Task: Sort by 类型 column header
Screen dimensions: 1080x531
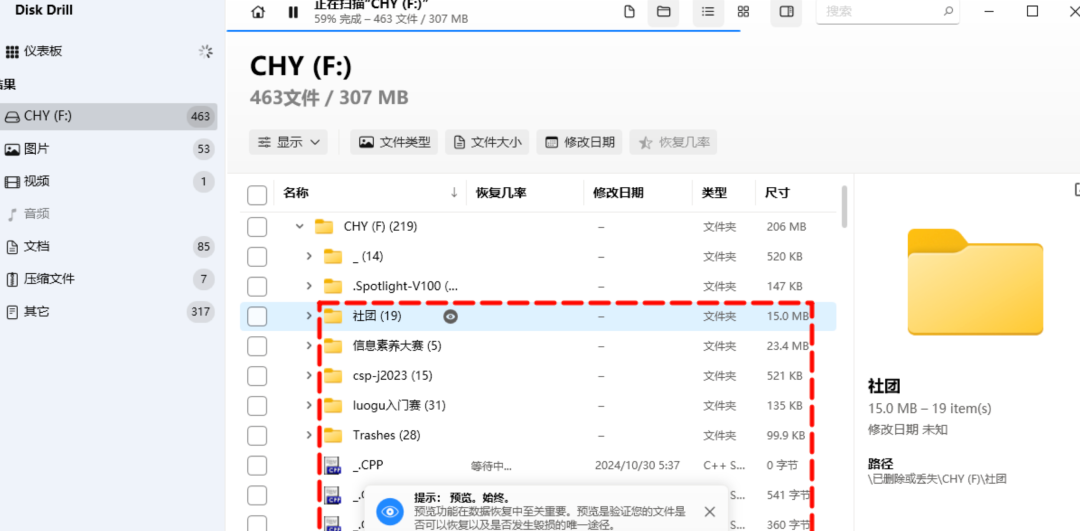Action: coord(714,194)
